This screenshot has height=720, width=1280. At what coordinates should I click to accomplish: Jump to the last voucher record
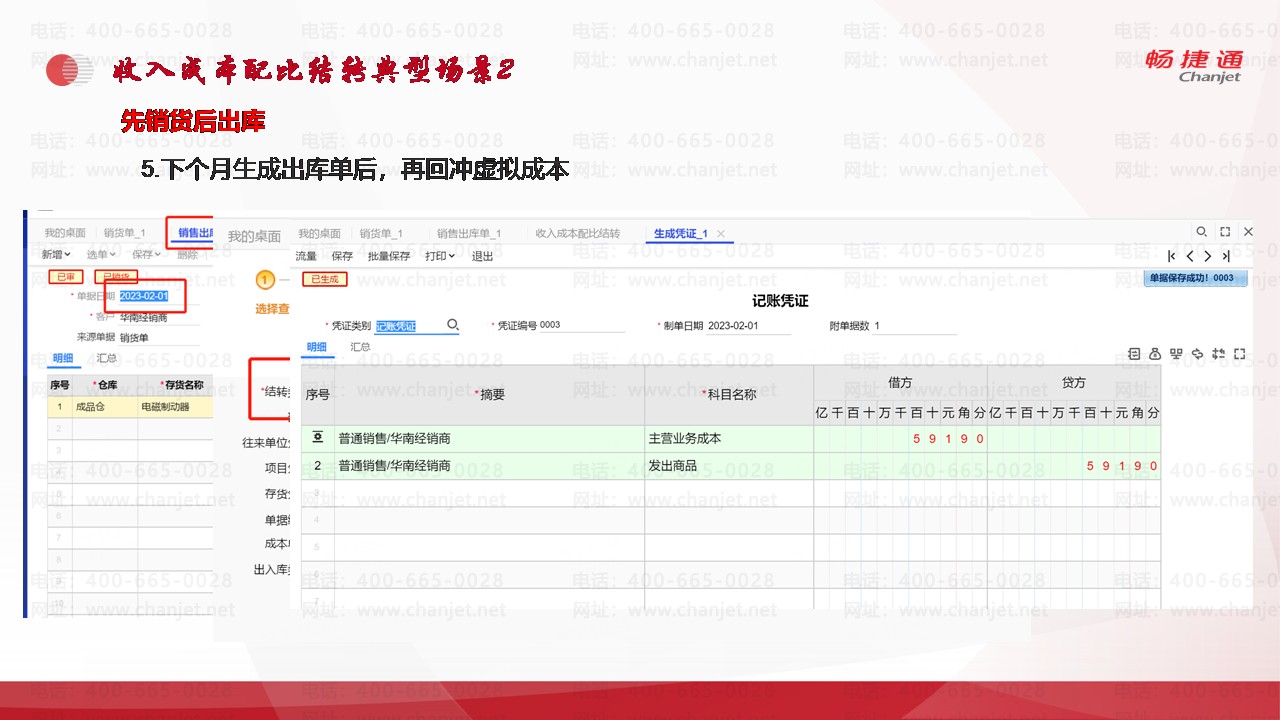pyautogui.click(x=1225, y=256)
